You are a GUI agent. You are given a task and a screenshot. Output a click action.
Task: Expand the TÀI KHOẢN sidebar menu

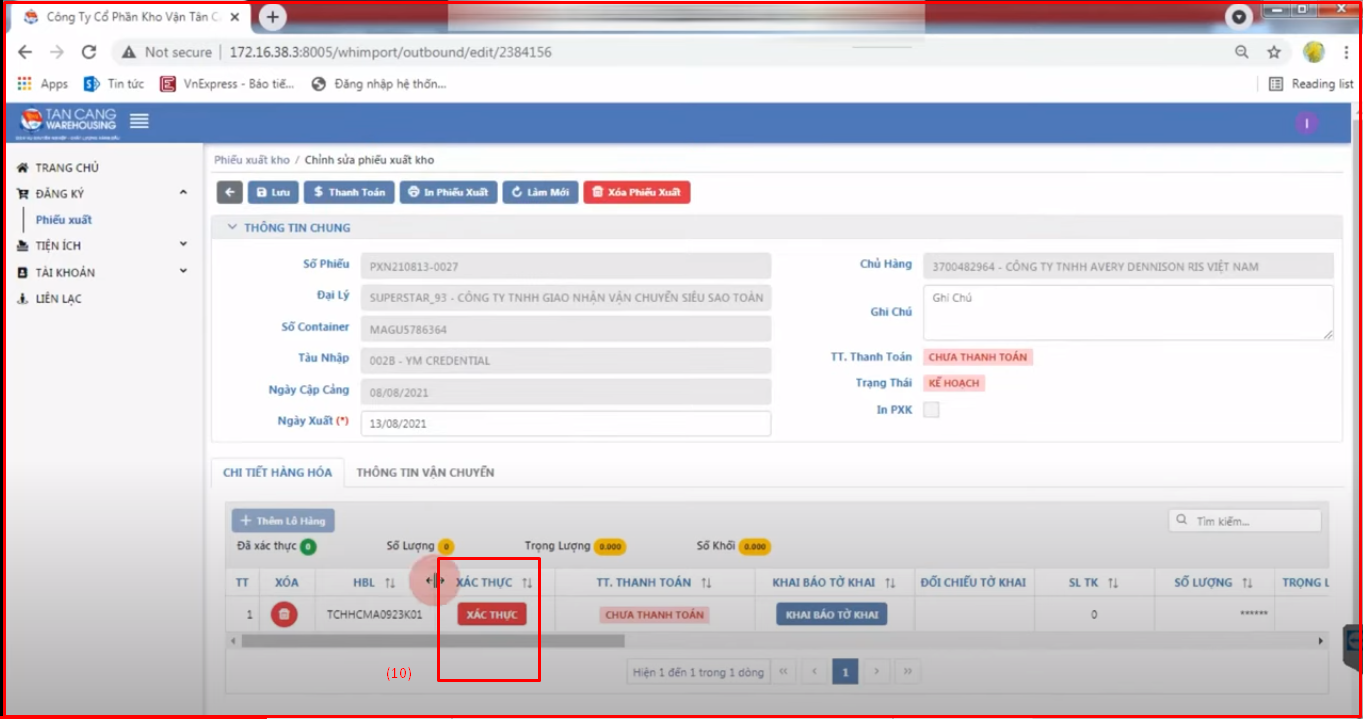click(x=100, y=272)
